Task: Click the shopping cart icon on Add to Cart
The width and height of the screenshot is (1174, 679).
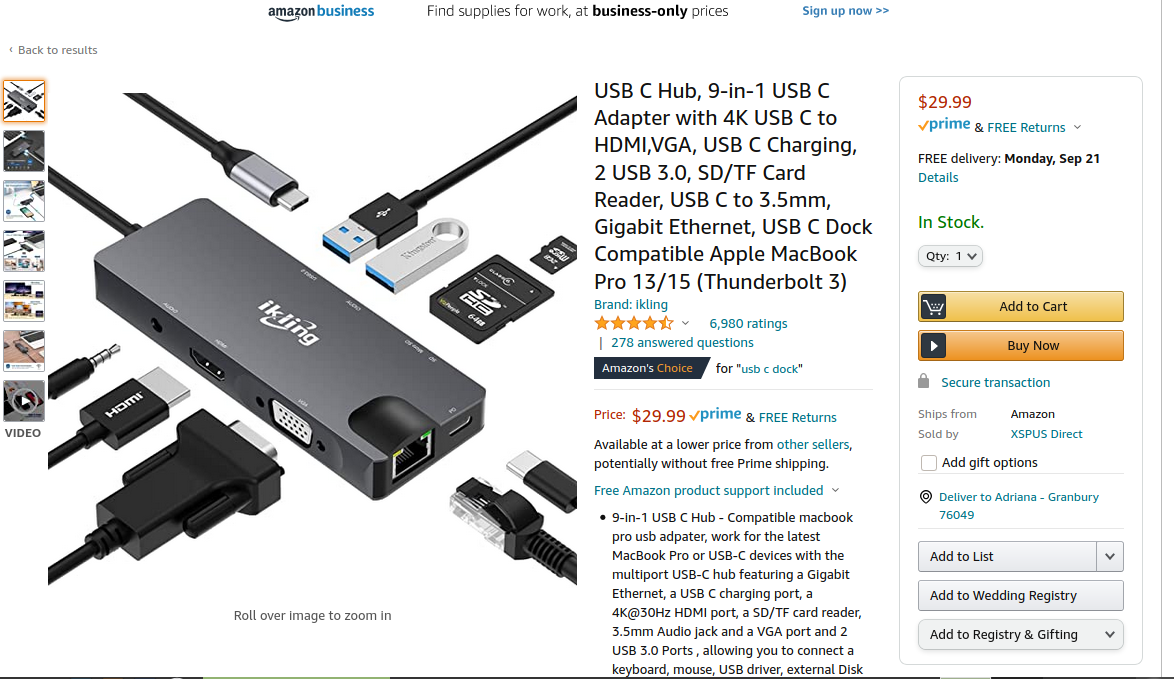Action: (x=933, y=306)
